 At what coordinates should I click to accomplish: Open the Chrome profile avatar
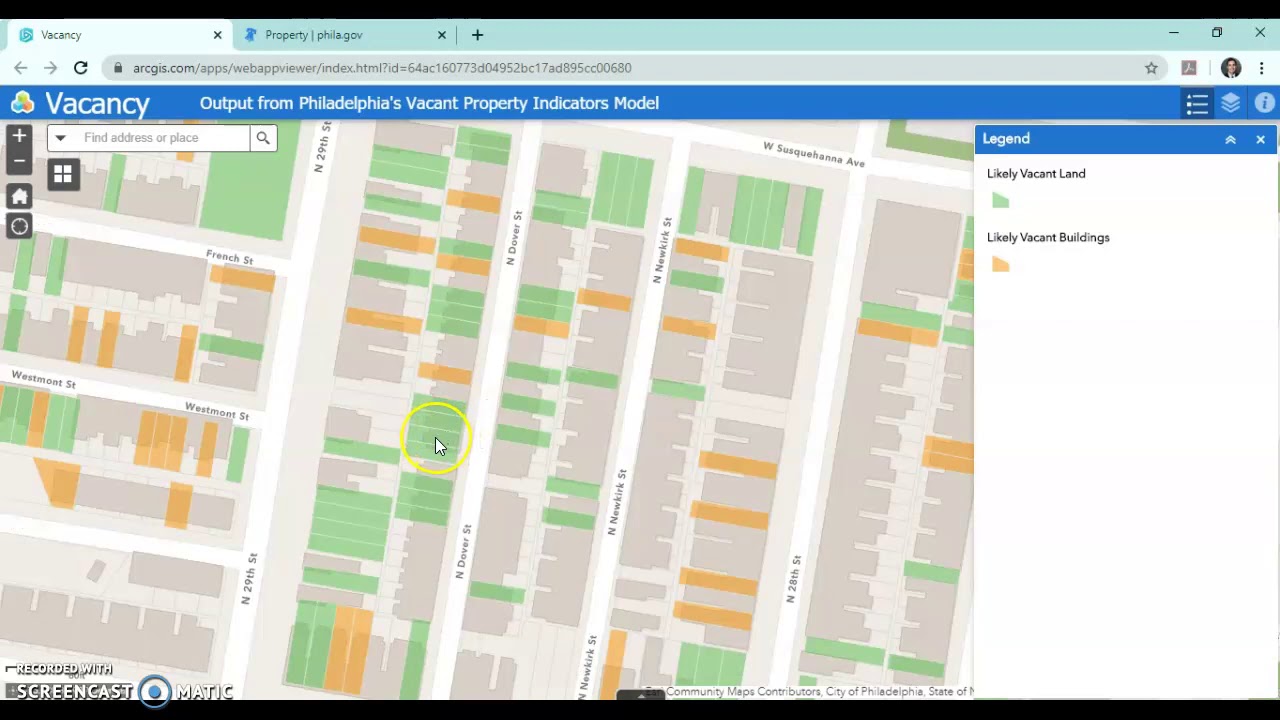click(x=1231, y=68)
